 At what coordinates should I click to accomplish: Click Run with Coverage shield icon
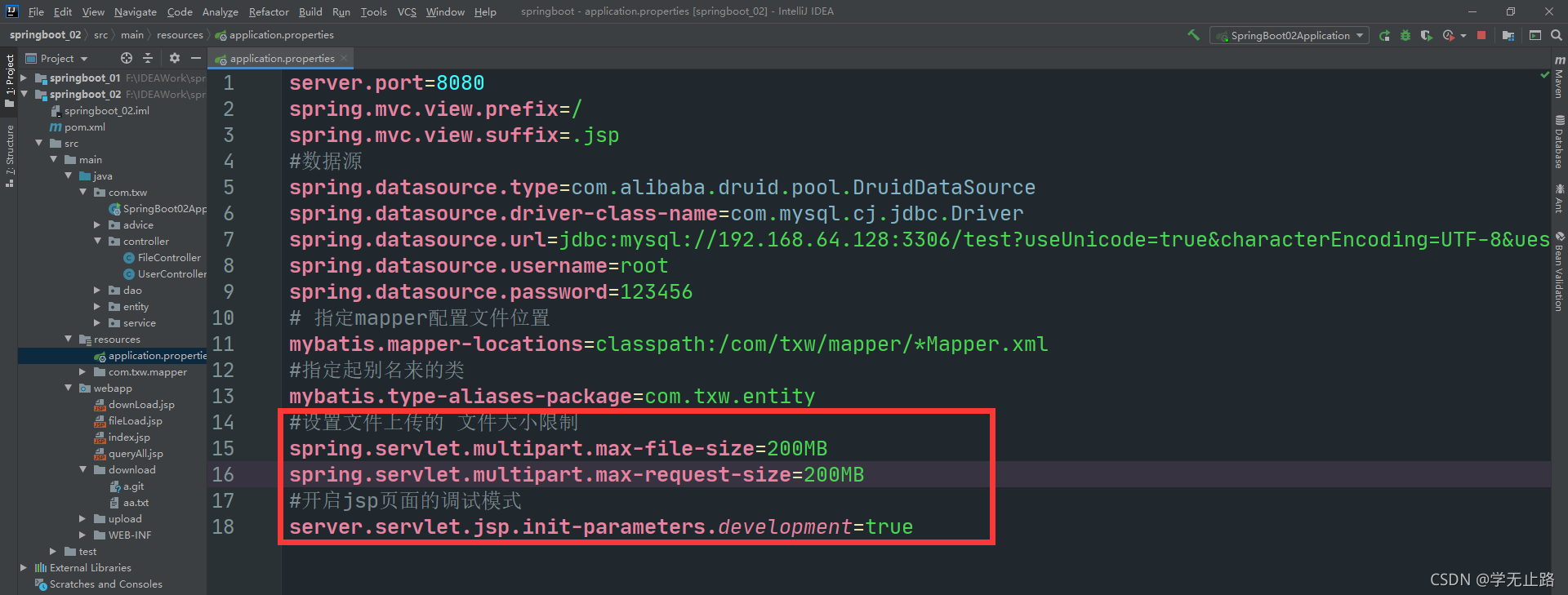click(1426, 35)
